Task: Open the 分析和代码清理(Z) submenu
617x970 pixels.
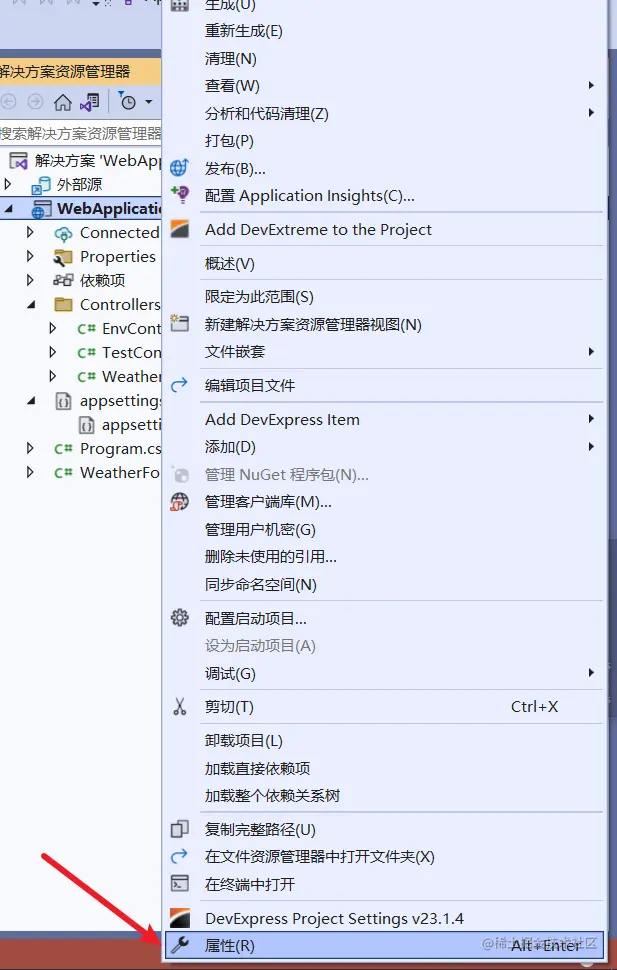Action: [x=384, y=114]
